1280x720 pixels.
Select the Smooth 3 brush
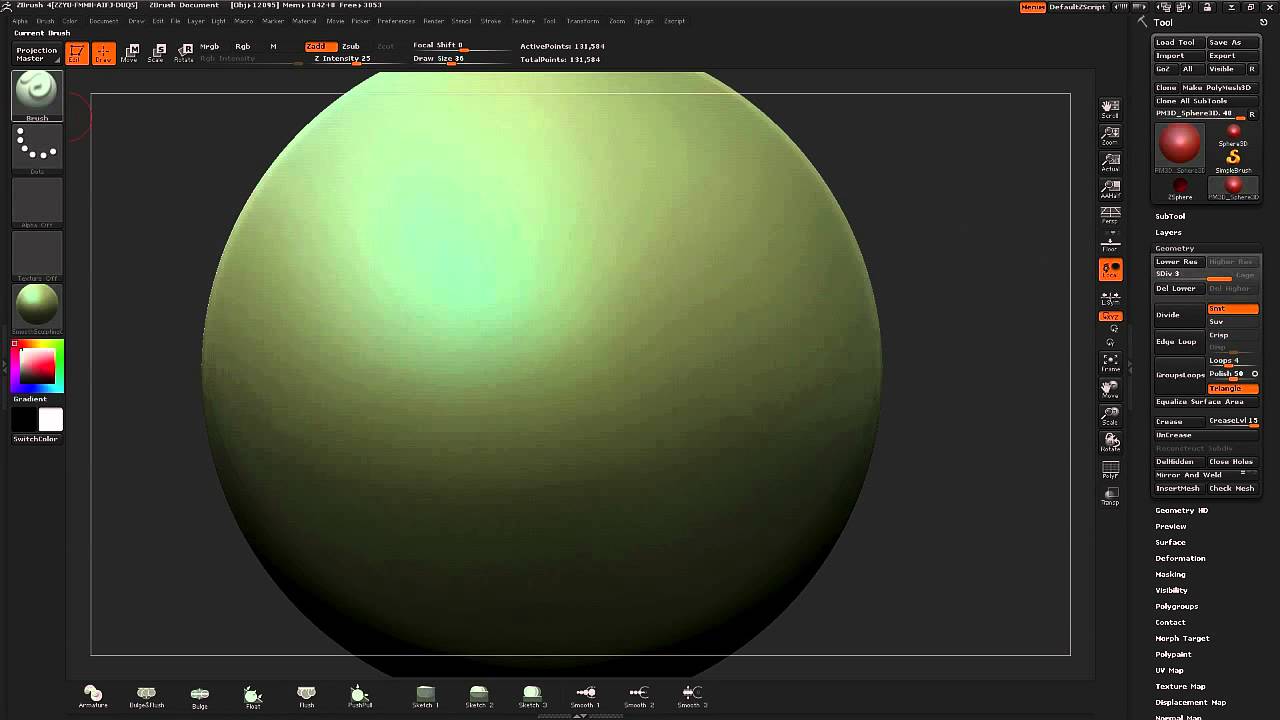(692, 697)
